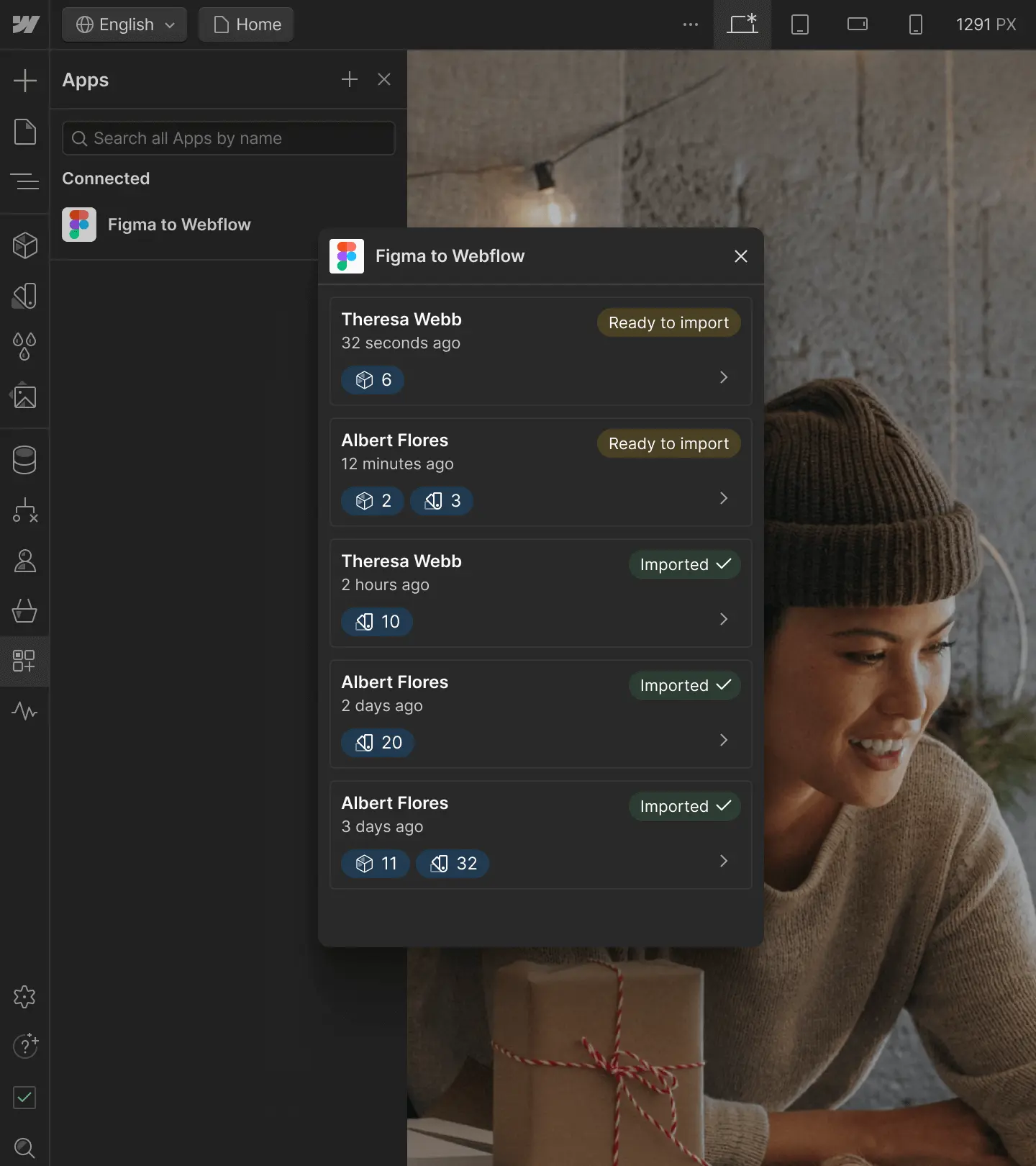Open the three-dot more options menu
The height and width of the screenshot is (1166, 1036).
pyautogui.click(x=691, y=24)
